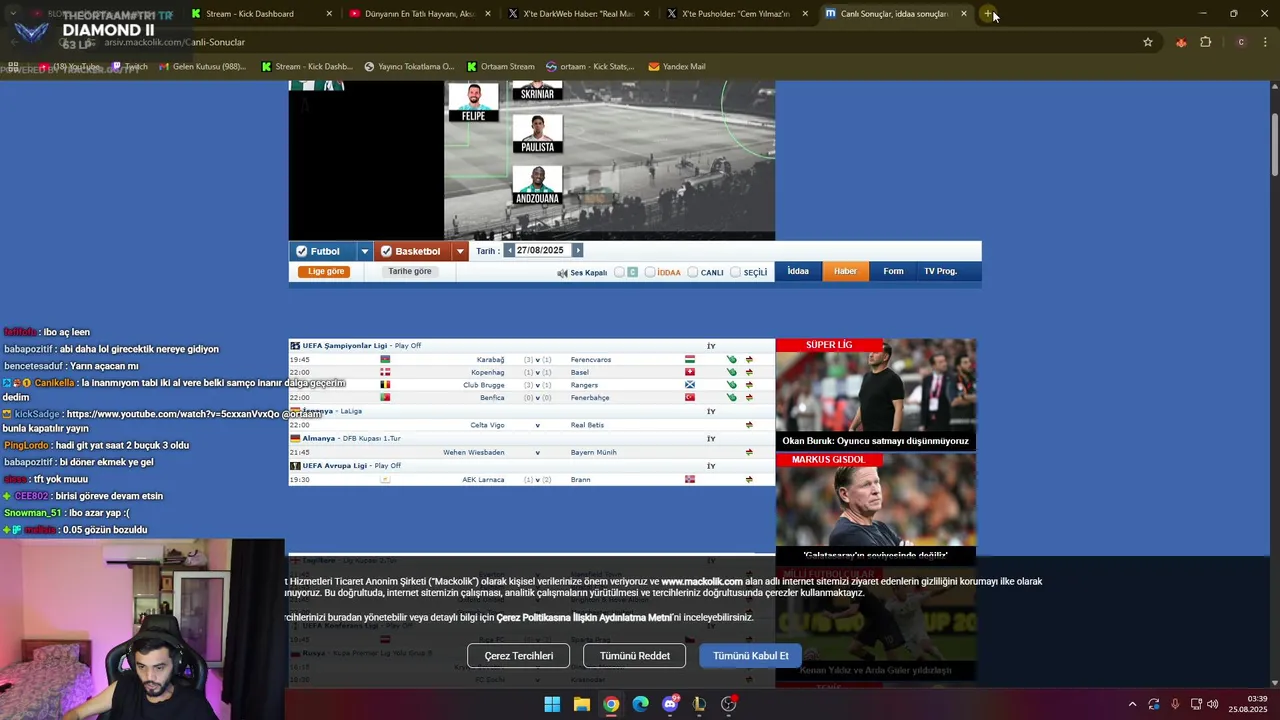1280x720 pixels.
Task: Open Google Chrome from the taskbar
Action: click(x=611, y=704)
